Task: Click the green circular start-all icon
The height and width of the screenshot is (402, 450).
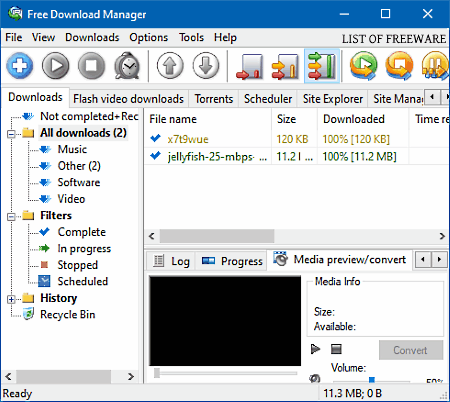Action: tap(364, 66)
